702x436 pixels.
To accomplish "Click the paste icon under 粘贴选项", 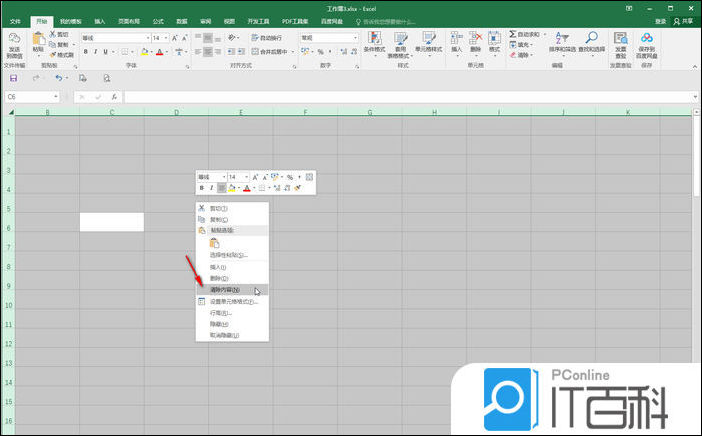I will click(x=213, y=242).
